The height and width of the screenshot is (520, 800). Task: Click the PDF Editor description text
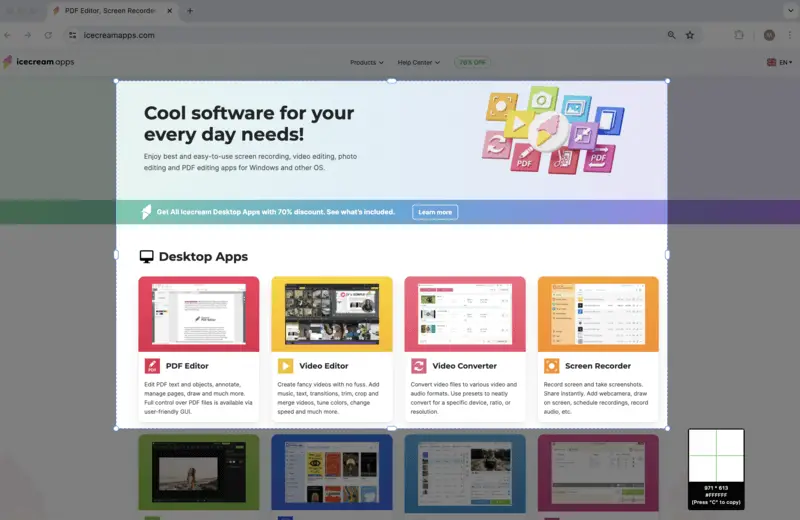[198, 398]
